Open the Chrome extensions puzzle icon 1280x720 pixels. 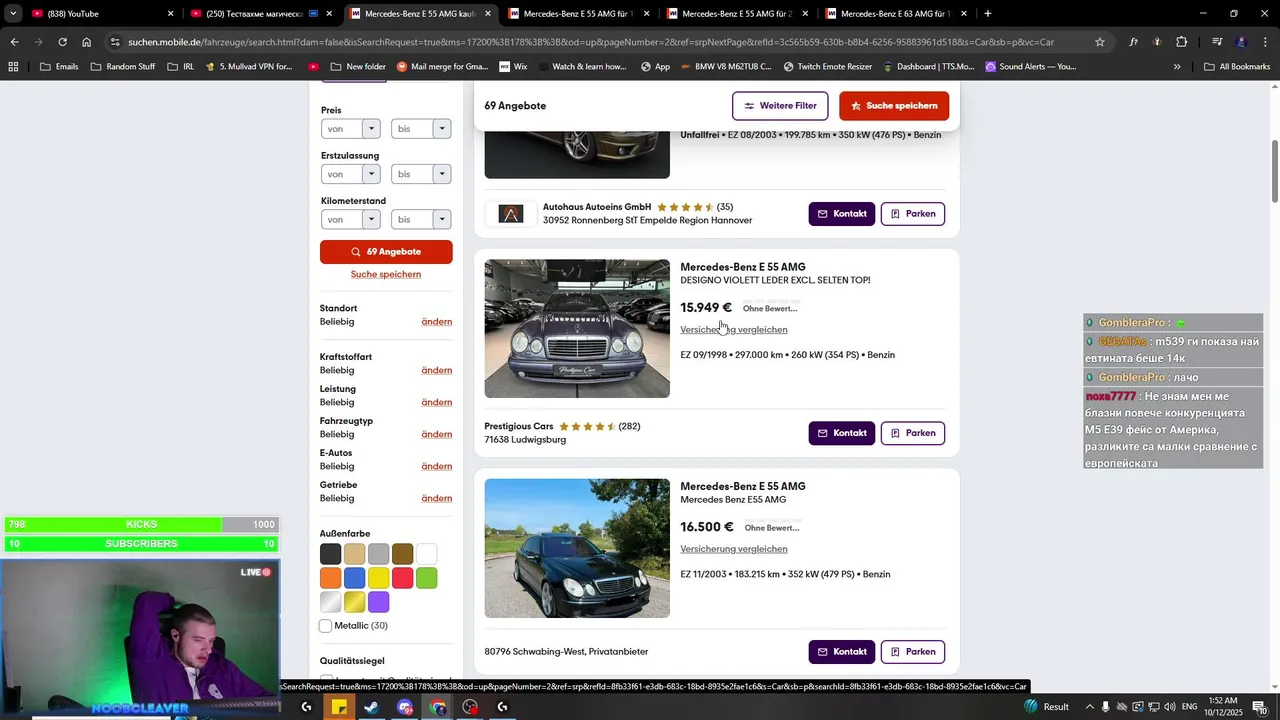(1182, 42)
